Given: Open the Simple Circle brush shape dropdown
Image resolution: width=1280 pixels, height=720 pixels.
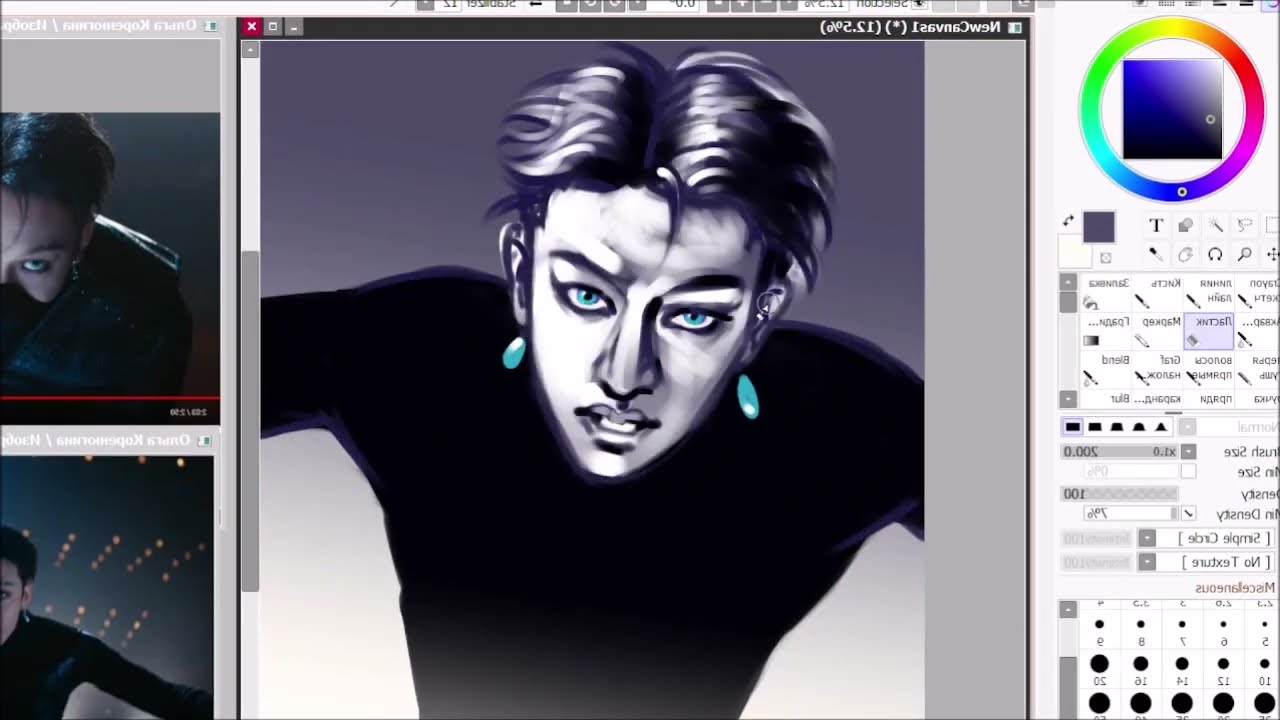Looking at the screenshot, I should pos(1147,538).
